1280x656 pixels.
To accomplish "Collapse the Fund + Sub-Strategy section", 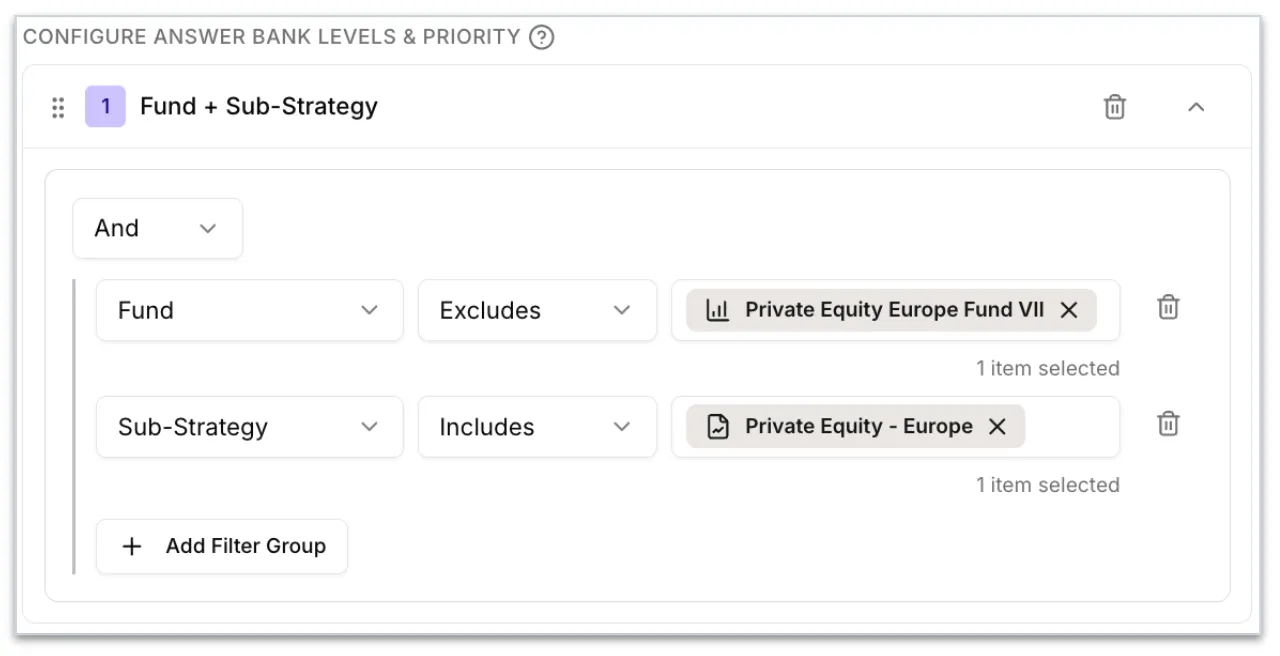I will tap(1196, 107).
